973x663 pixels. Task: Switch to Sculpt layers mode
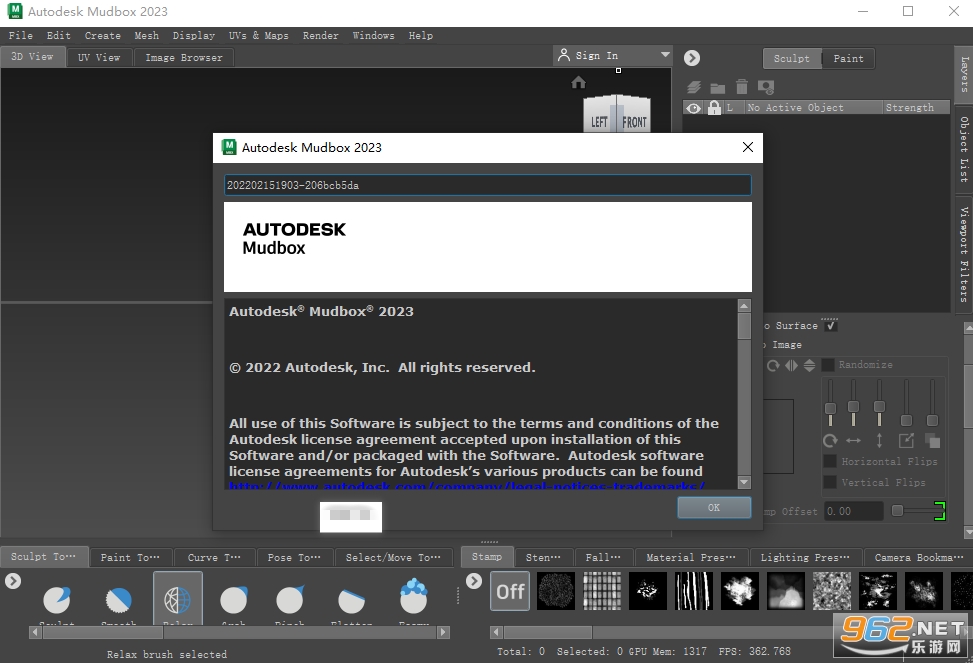tap(792, 58)
